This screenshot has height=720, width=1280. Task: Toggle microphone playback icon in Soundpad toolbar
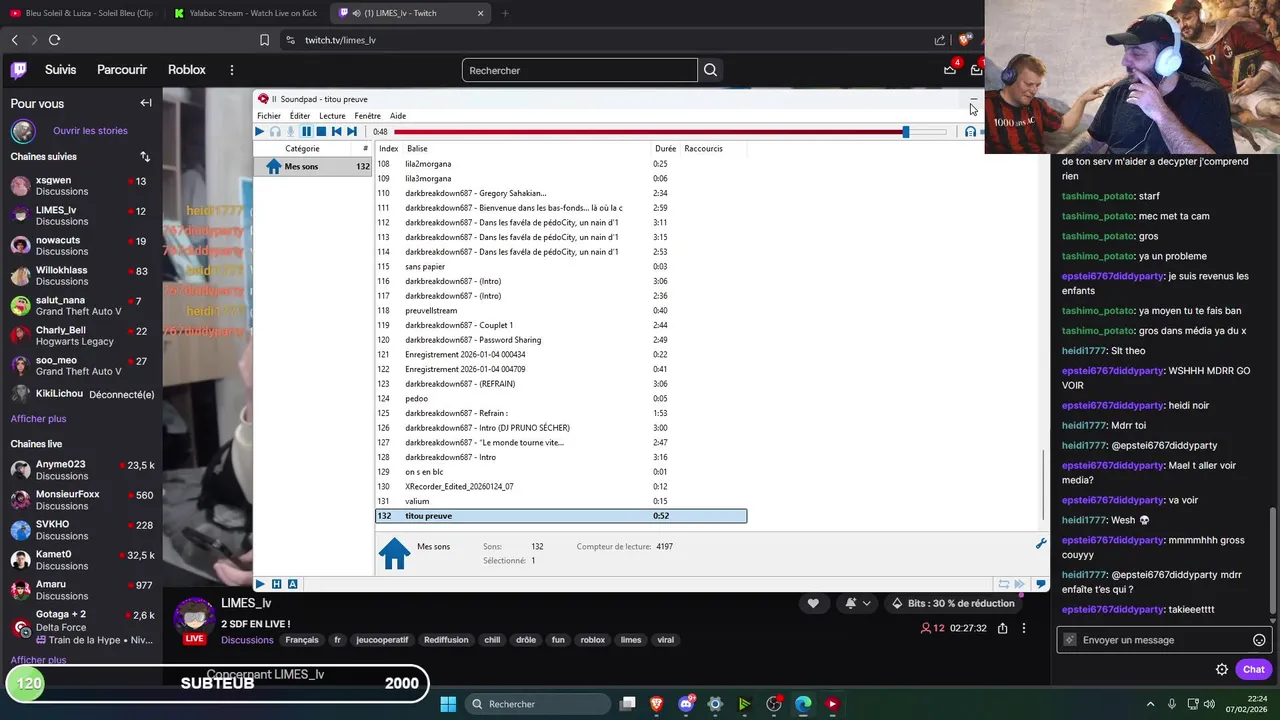point(291,132)
